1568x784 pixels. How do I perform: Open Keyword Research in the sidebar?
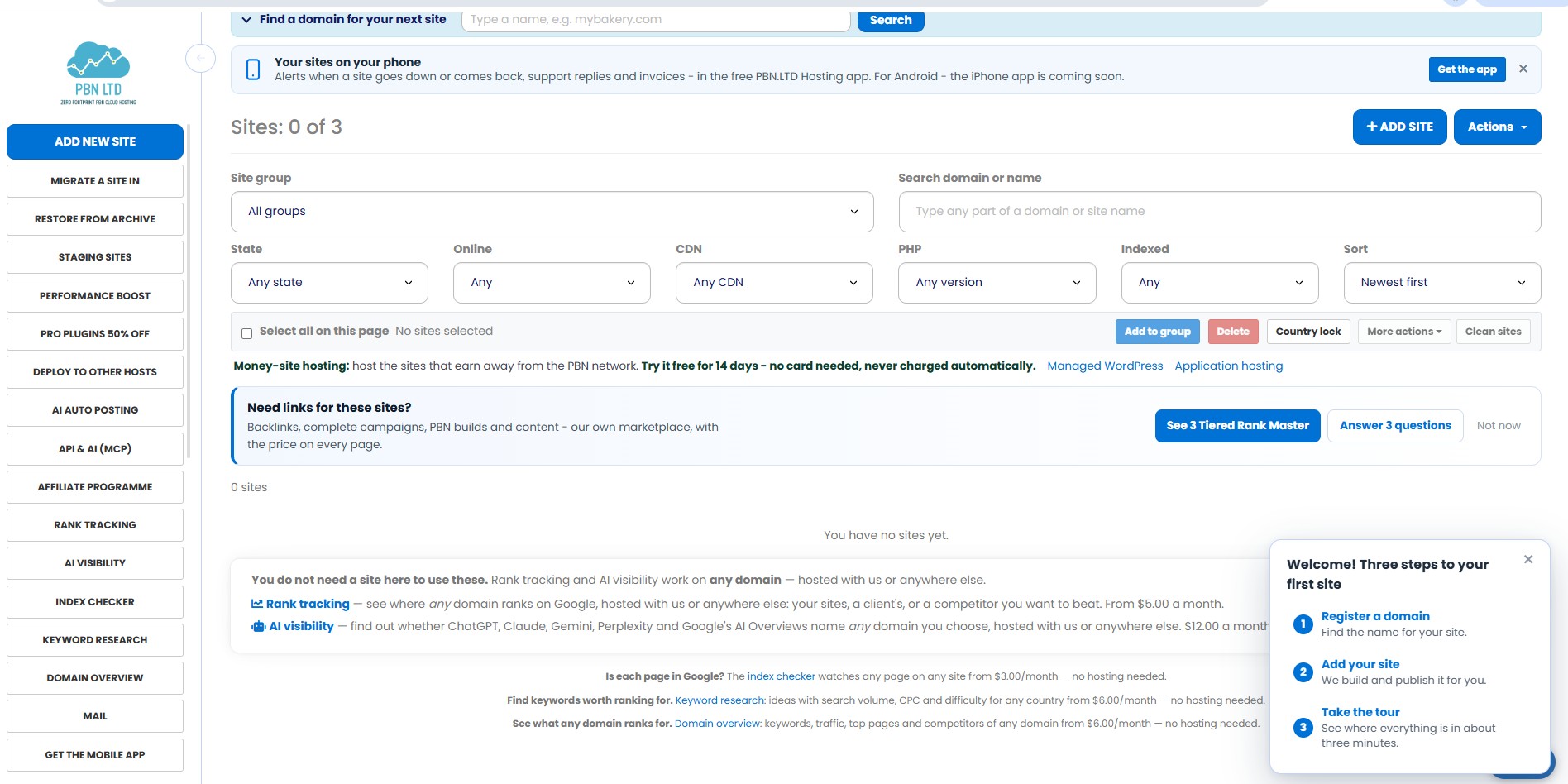coord(95,640)
